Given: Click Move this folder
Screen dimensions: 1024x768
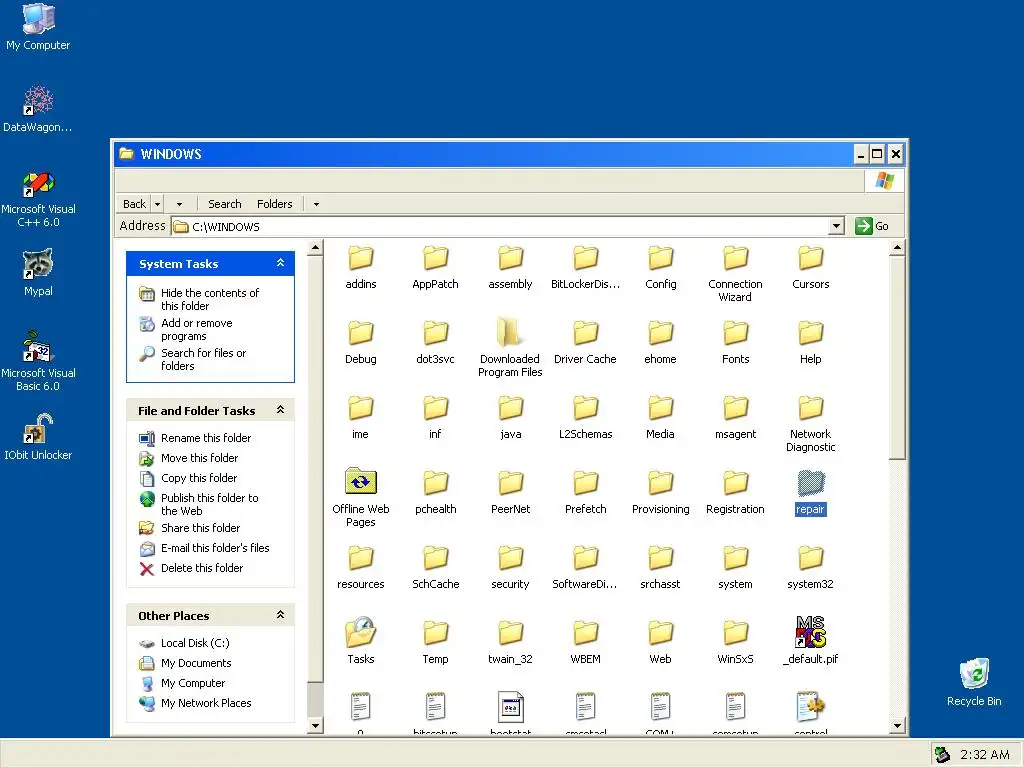Looking at the screenshot, I should (199, 458).
